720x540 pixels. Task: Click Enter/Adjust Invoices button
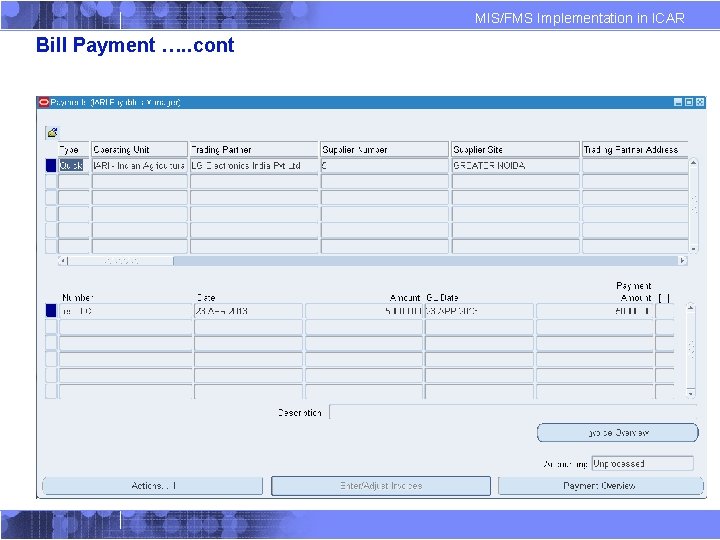click(381, 486)
